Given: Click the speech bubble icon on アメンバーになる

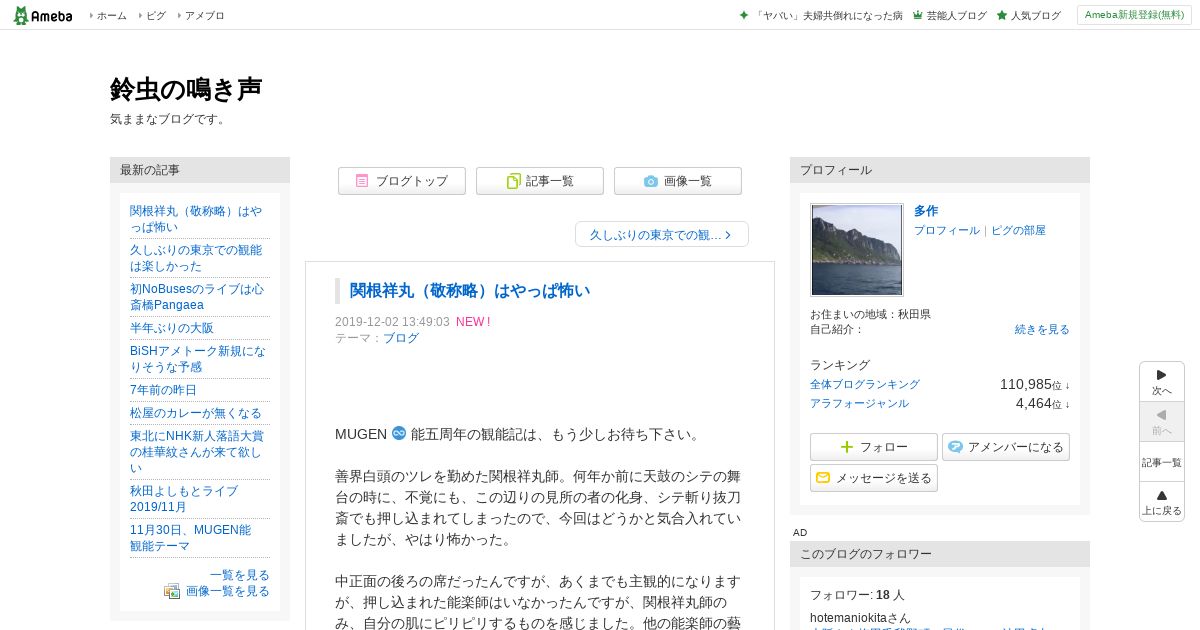Looking at the screenshot, I should (x=956, y=447).
